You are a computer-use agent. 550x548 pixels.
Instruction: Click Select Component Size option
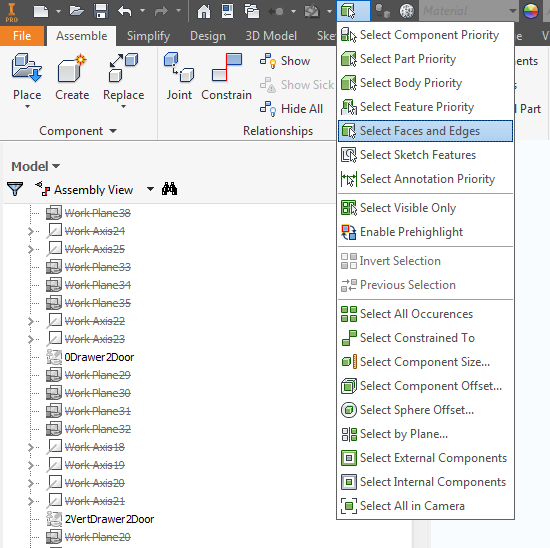click(425, 362)
